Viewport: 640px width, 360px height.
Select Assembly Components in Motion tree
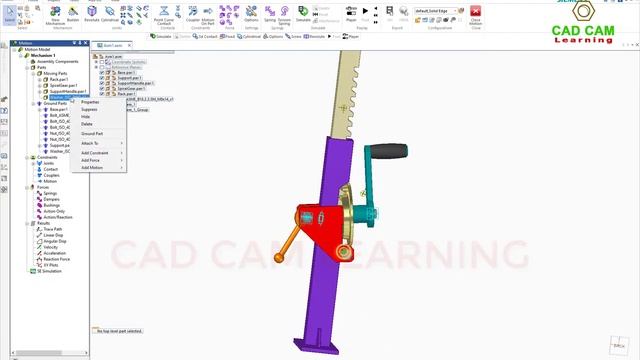(58, 61)
